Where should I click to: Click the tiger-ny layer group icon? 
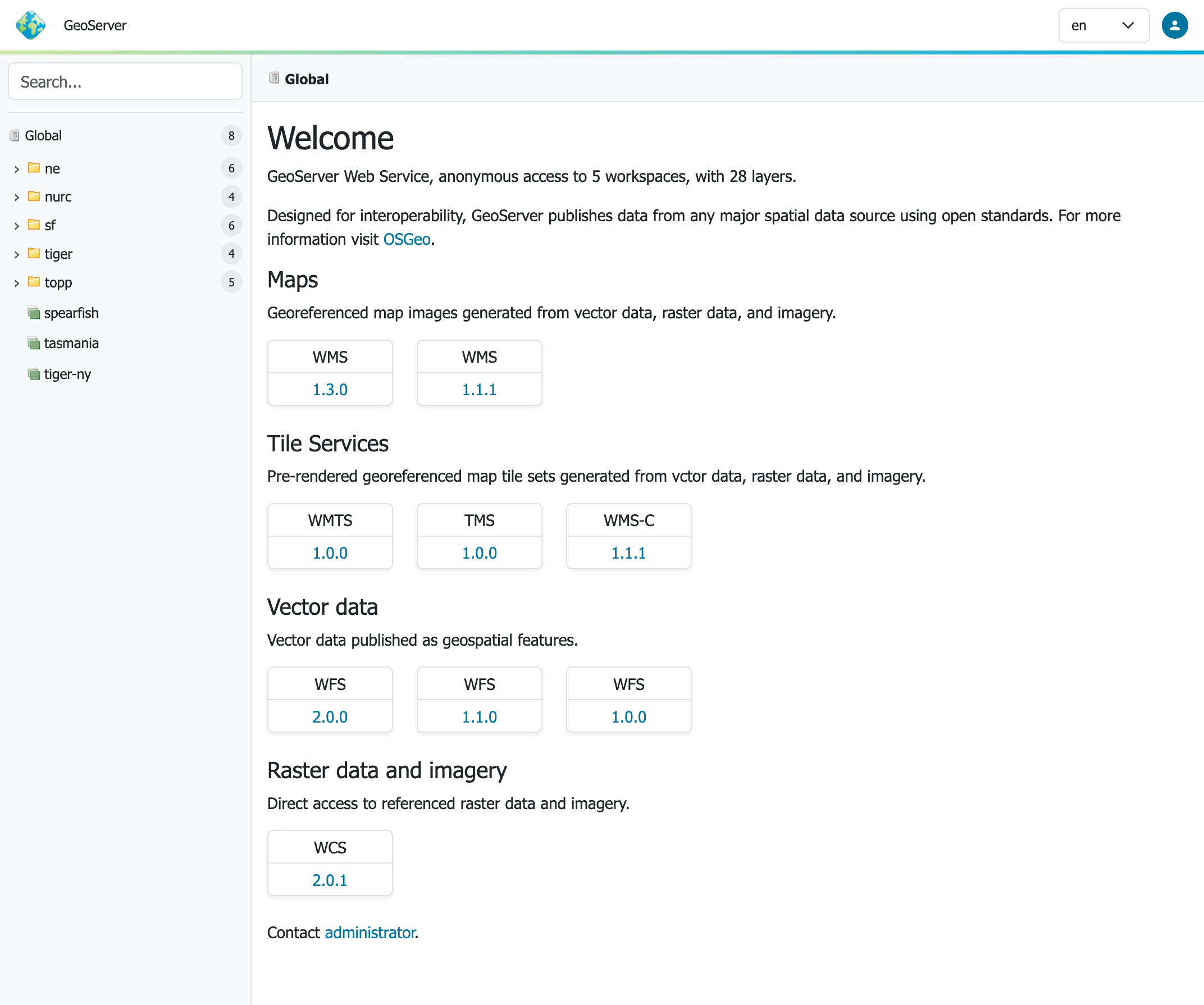[x=34, y=374]
